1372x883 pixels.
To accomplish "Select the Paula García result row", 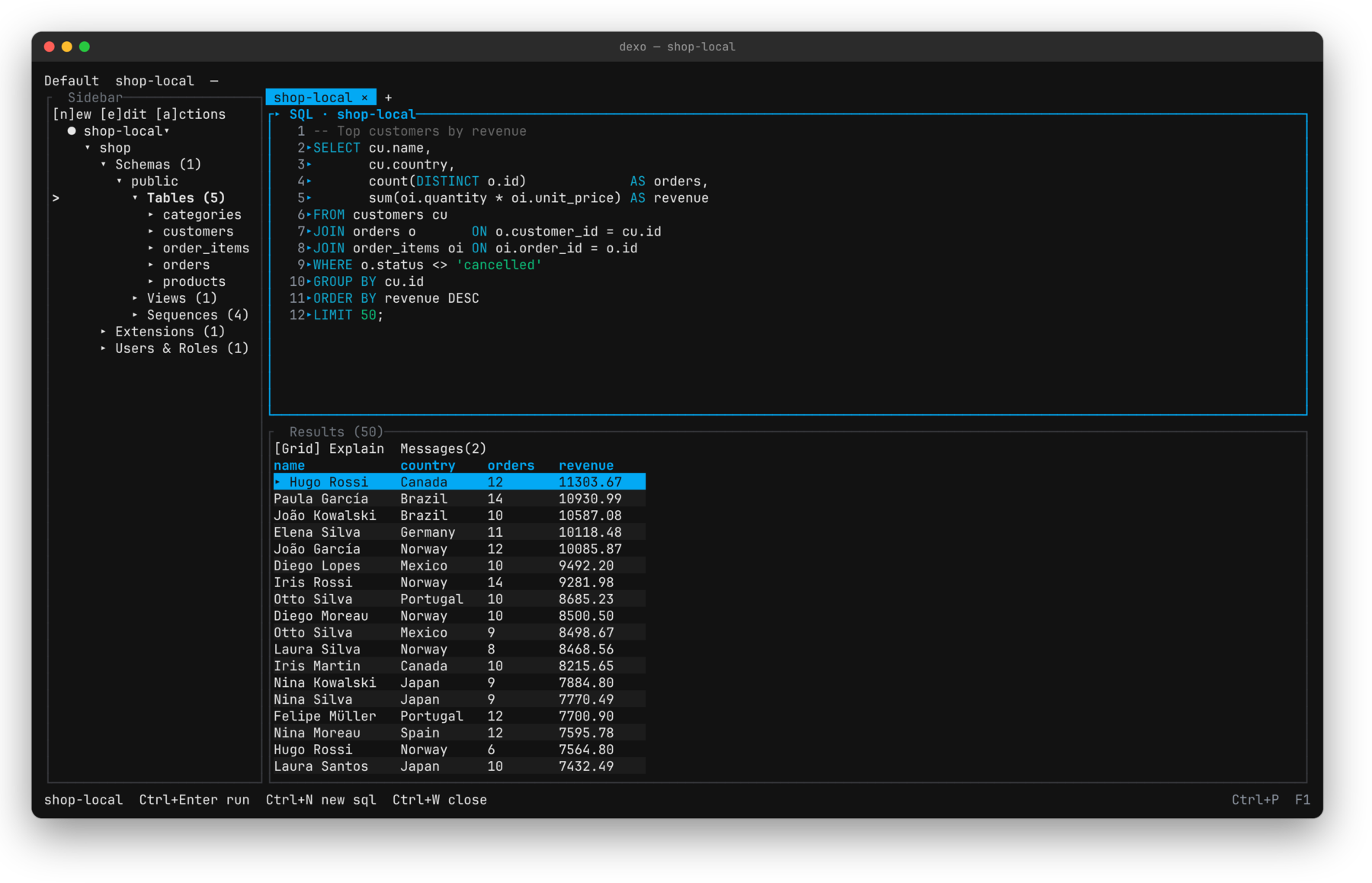I will click(x=460, y=499).
